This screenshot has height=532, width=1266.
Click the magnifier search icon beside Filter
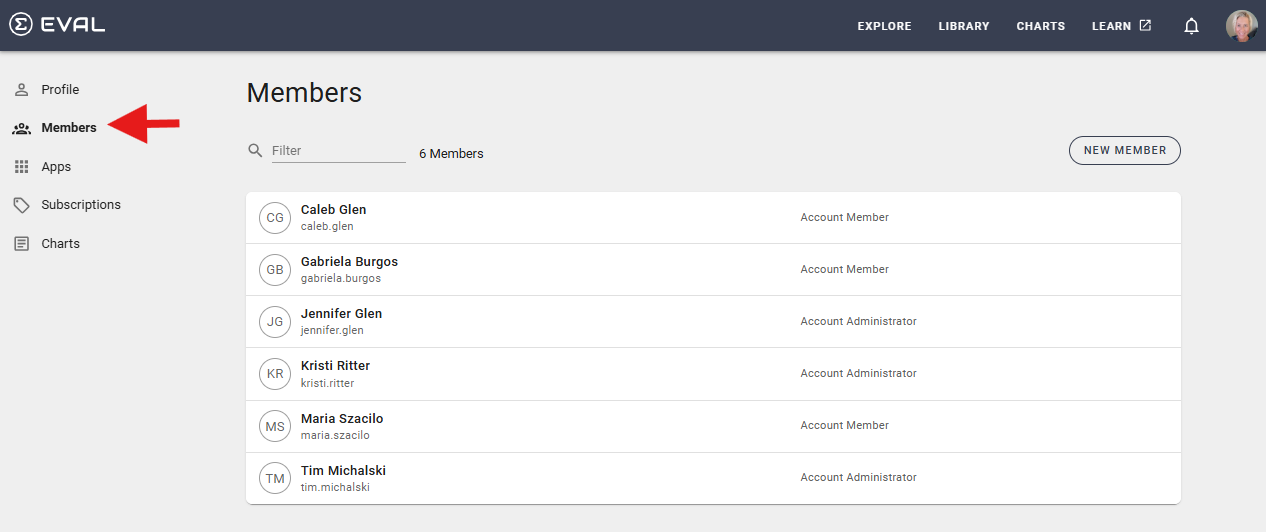pyautogui.click(x=256, y=151)
